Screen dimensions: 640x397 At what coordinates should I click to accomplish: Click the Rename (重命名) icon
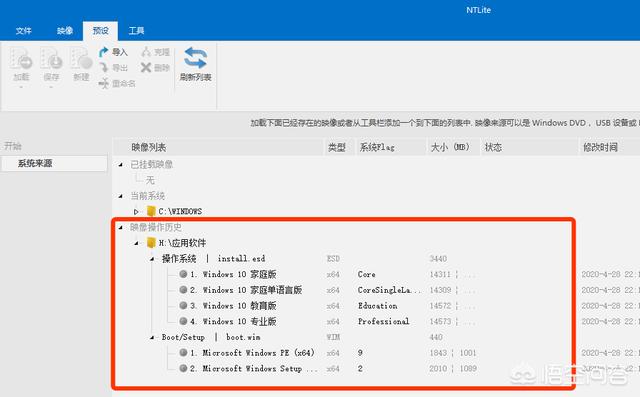pos(104,83)
